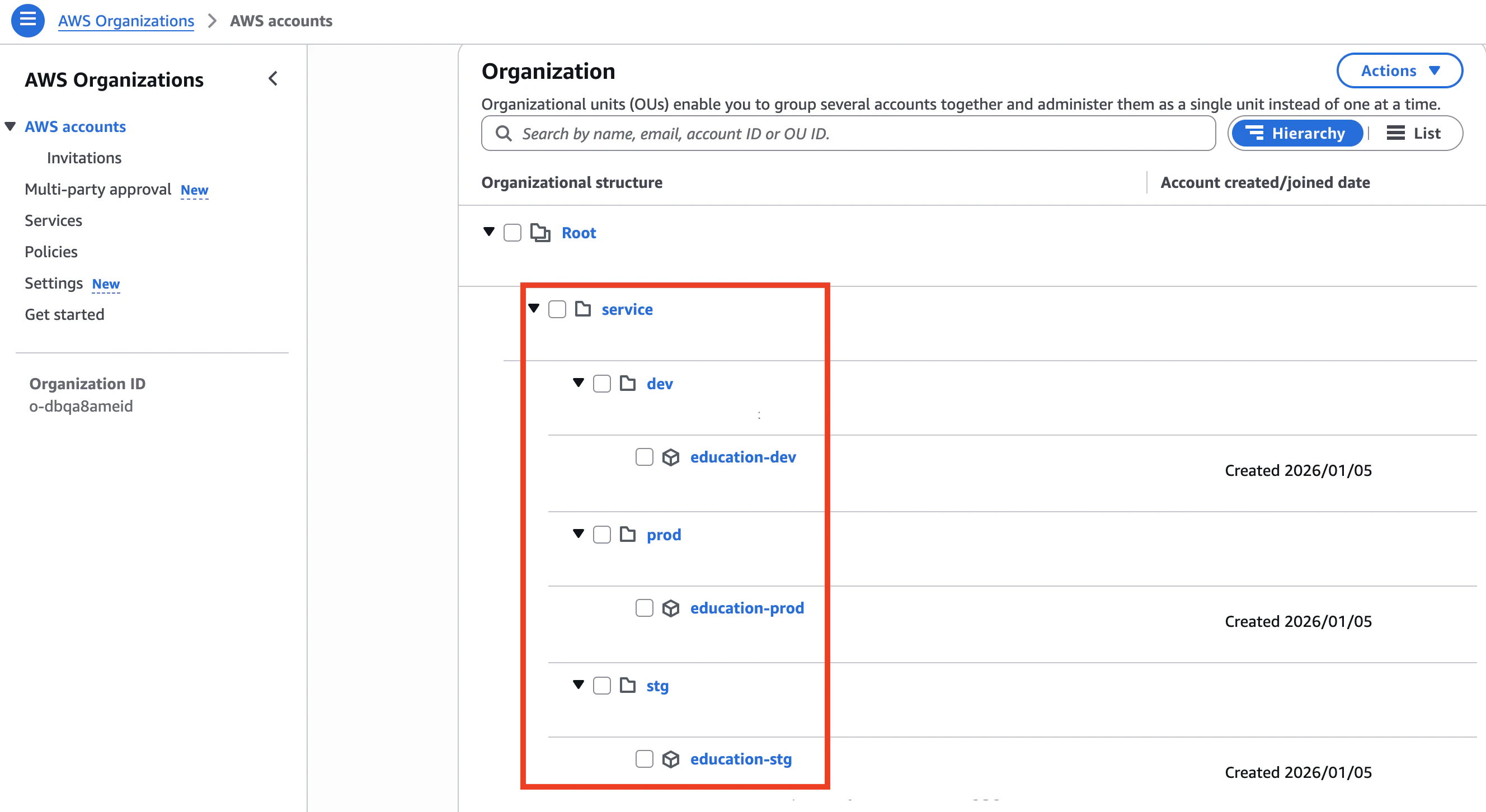Click the New badge beside Settings
Image resolution: width=1486 pixels, height=812 pixels.
point(106,284)
